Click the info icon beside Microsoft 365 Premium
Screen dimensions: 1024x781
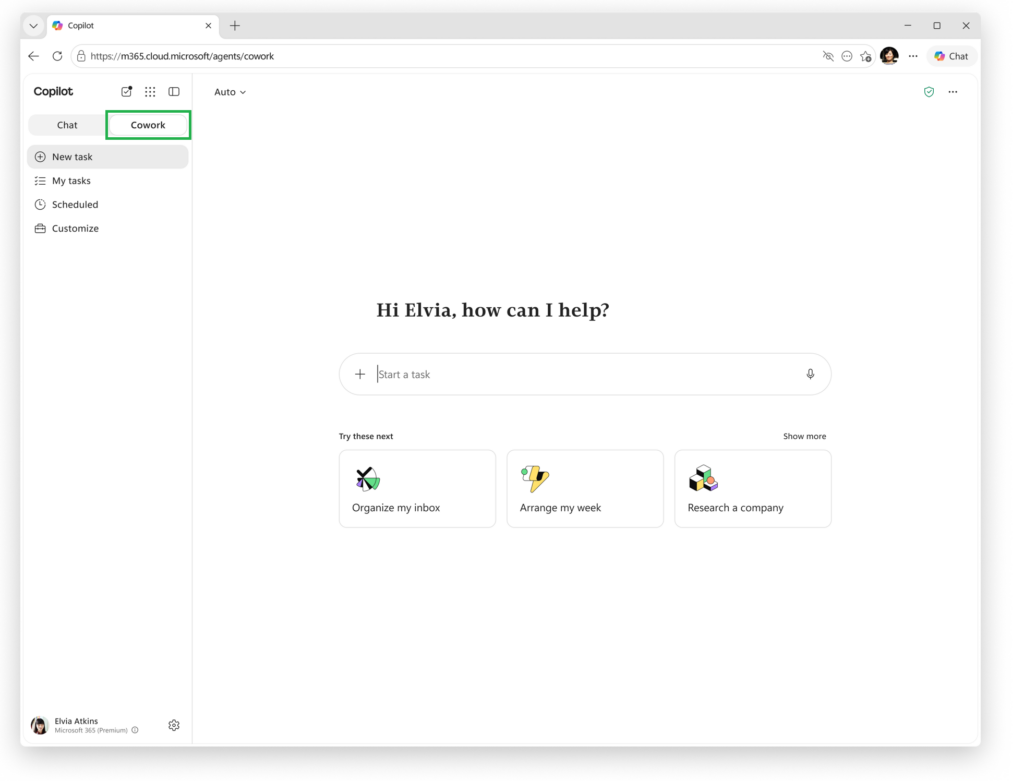coord(135,730)
